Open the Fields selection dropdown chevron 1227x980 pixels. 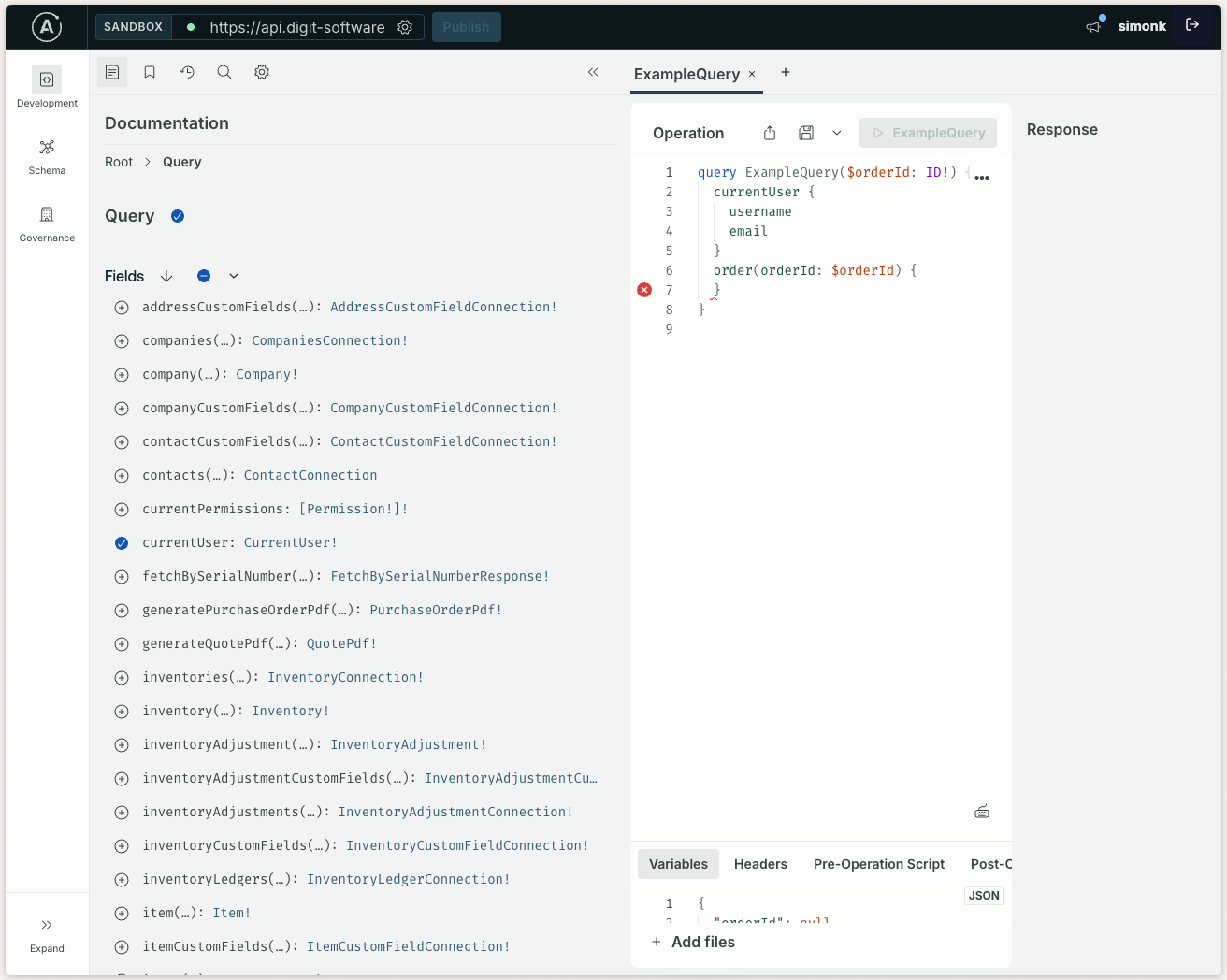(234, 276)
